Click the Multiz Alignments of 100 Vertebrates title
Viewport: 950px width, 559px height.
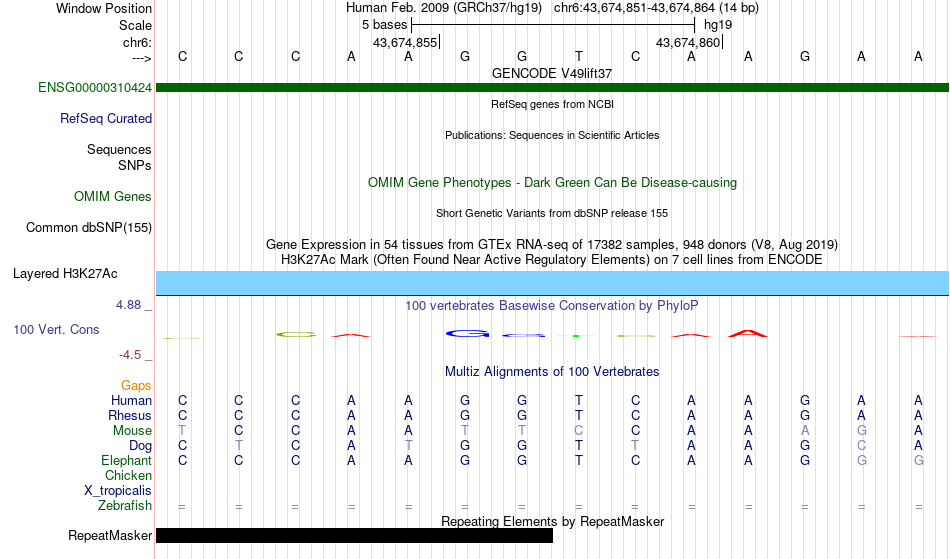552,372
